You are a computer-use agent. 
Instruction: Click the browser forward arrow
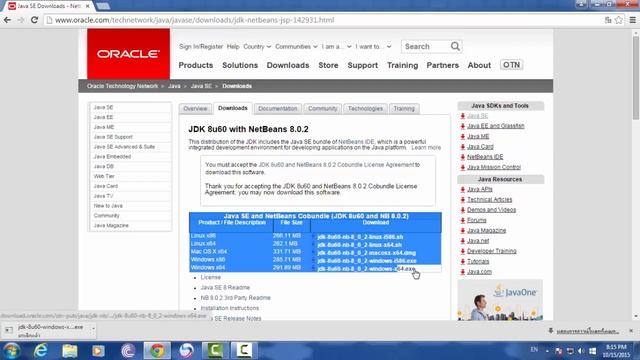point(21,20)
